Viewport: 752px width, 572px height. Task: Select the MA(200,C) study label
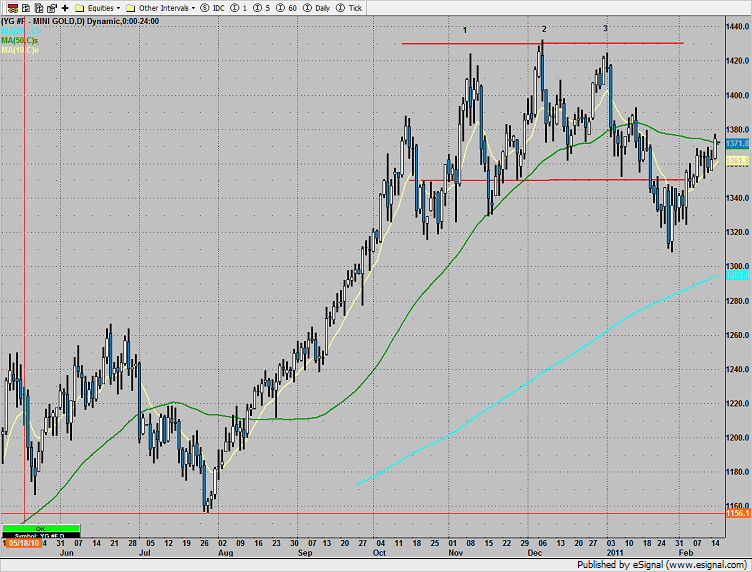coord(22,31)
